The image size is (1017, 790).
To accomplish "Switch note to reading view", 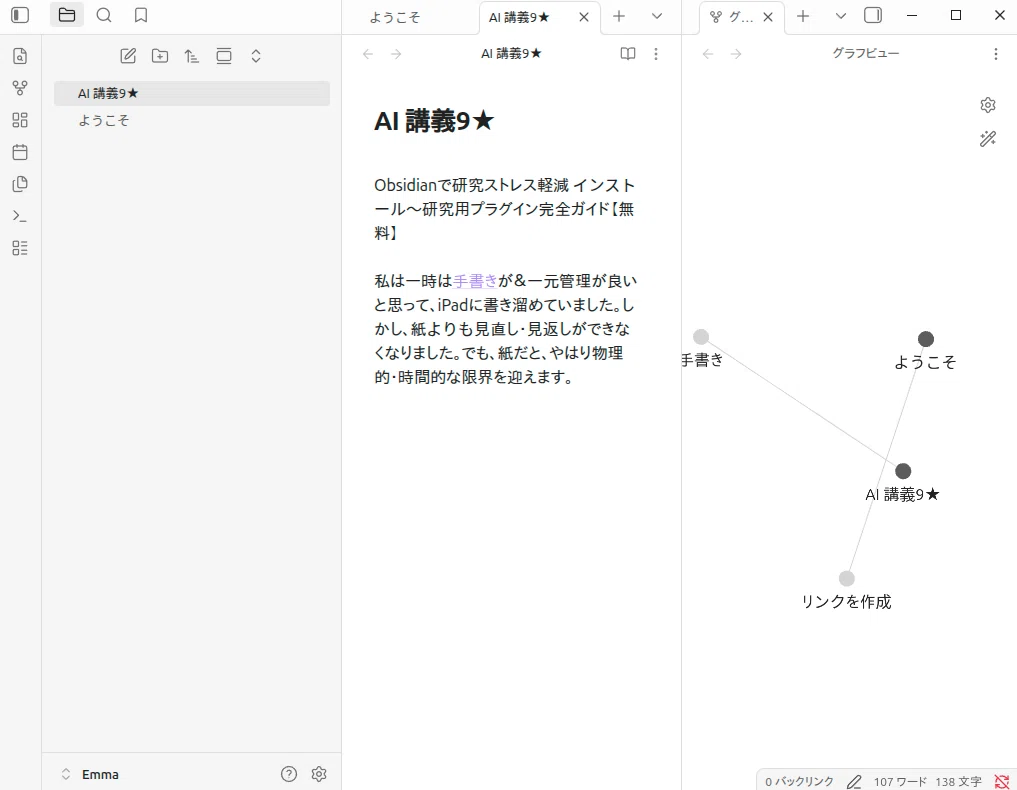I will click(x=628, y=54).
